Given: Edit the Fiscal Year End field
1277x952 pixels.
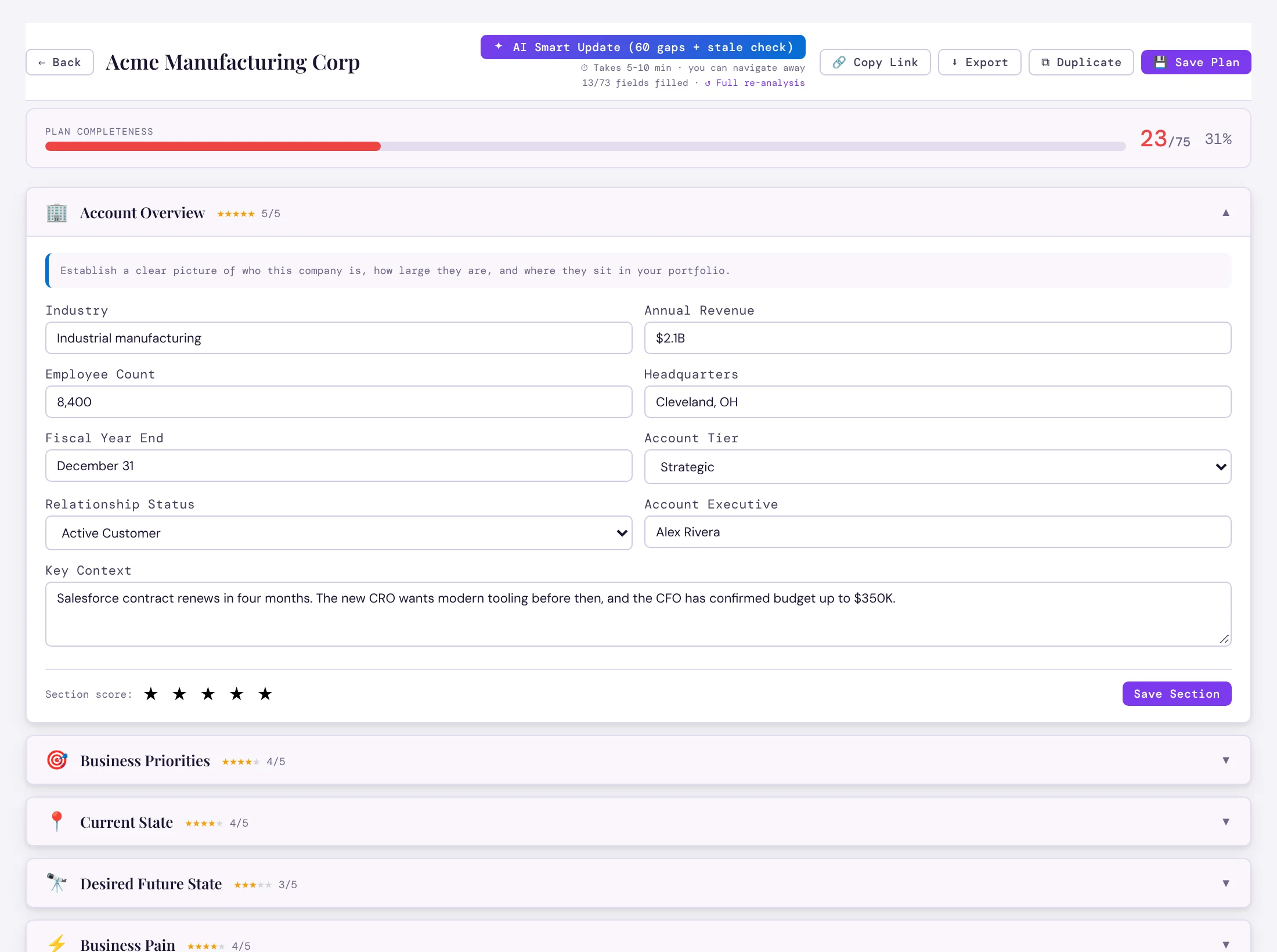Looking at the screenshot, I should click(338, 466).
